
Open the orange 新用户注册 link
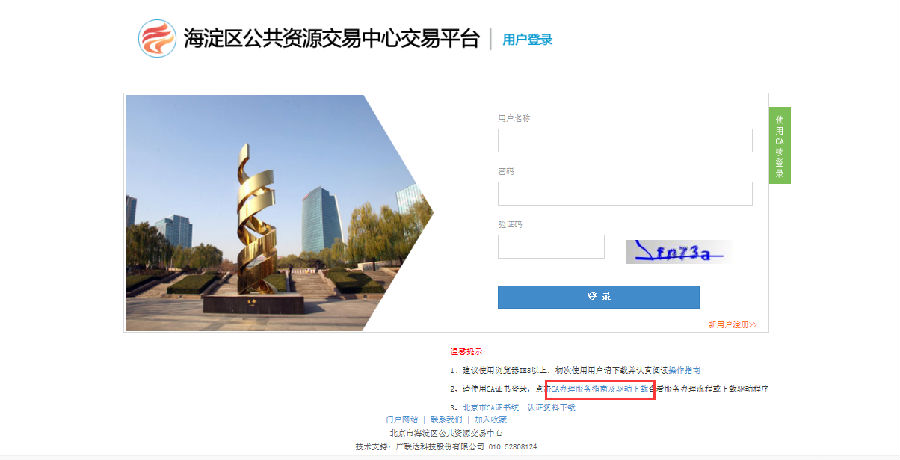732,324
